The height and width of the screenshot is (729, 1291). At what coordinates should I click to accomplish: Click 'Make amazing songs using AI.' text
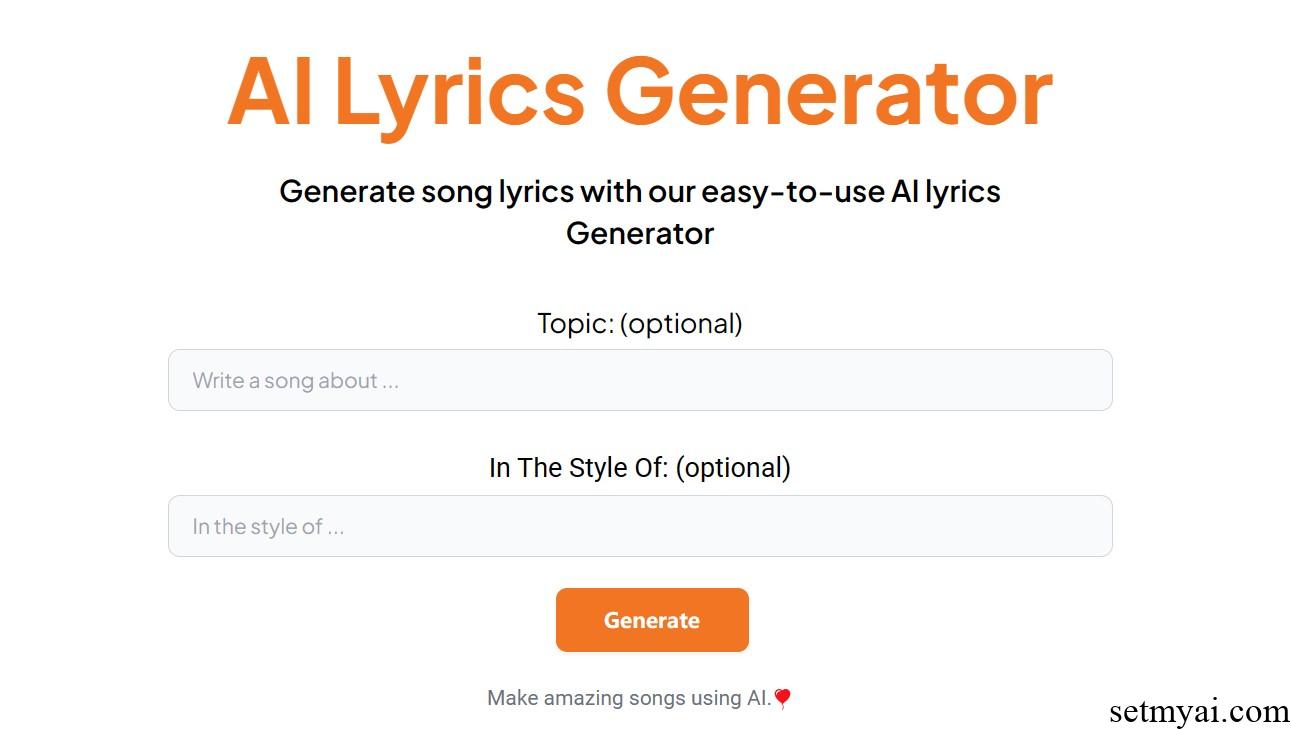pyautogui.click(x=629, y=698)
